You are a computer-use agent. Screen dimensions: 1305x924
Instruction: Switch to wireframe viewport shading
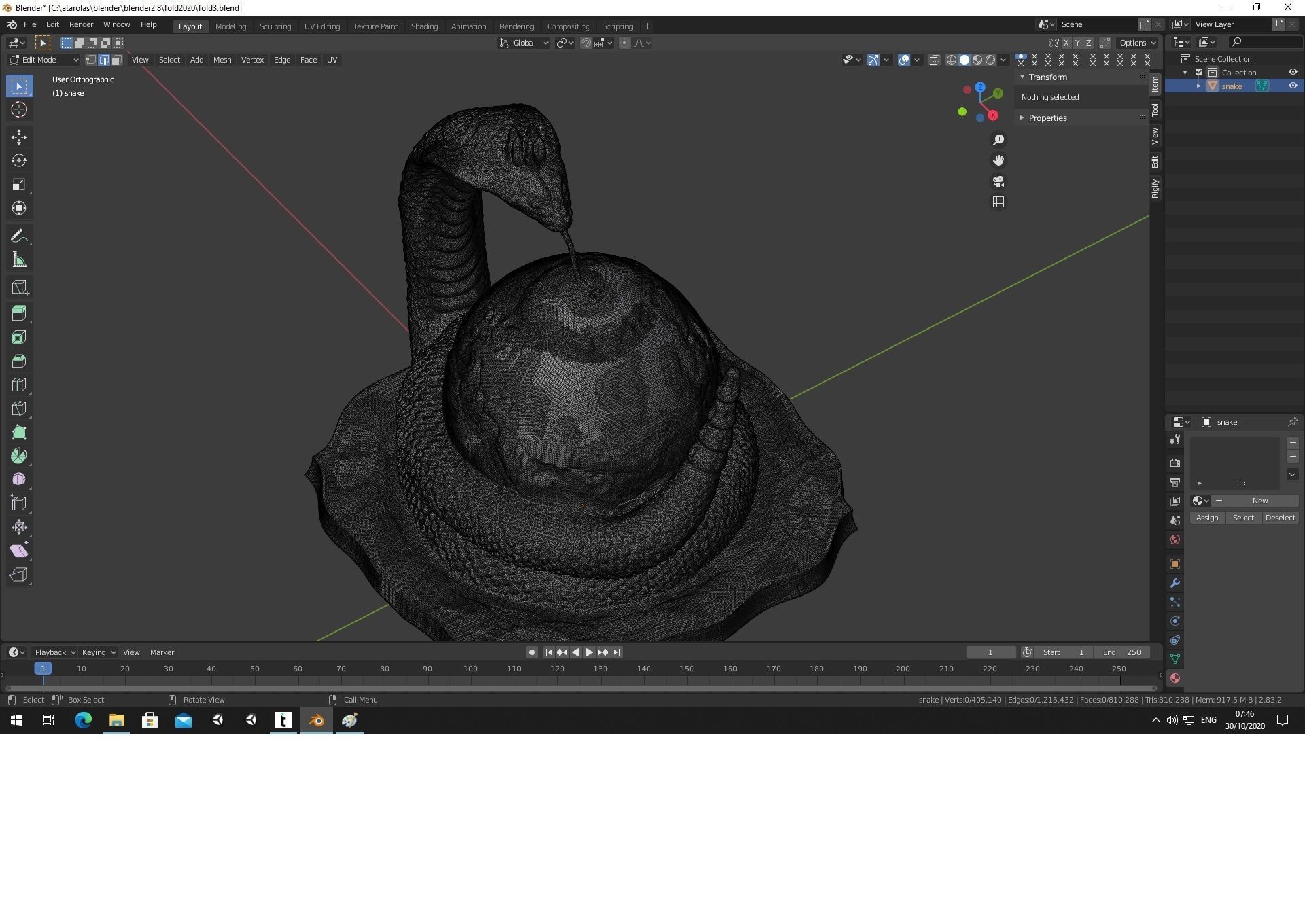click(951, 60)
